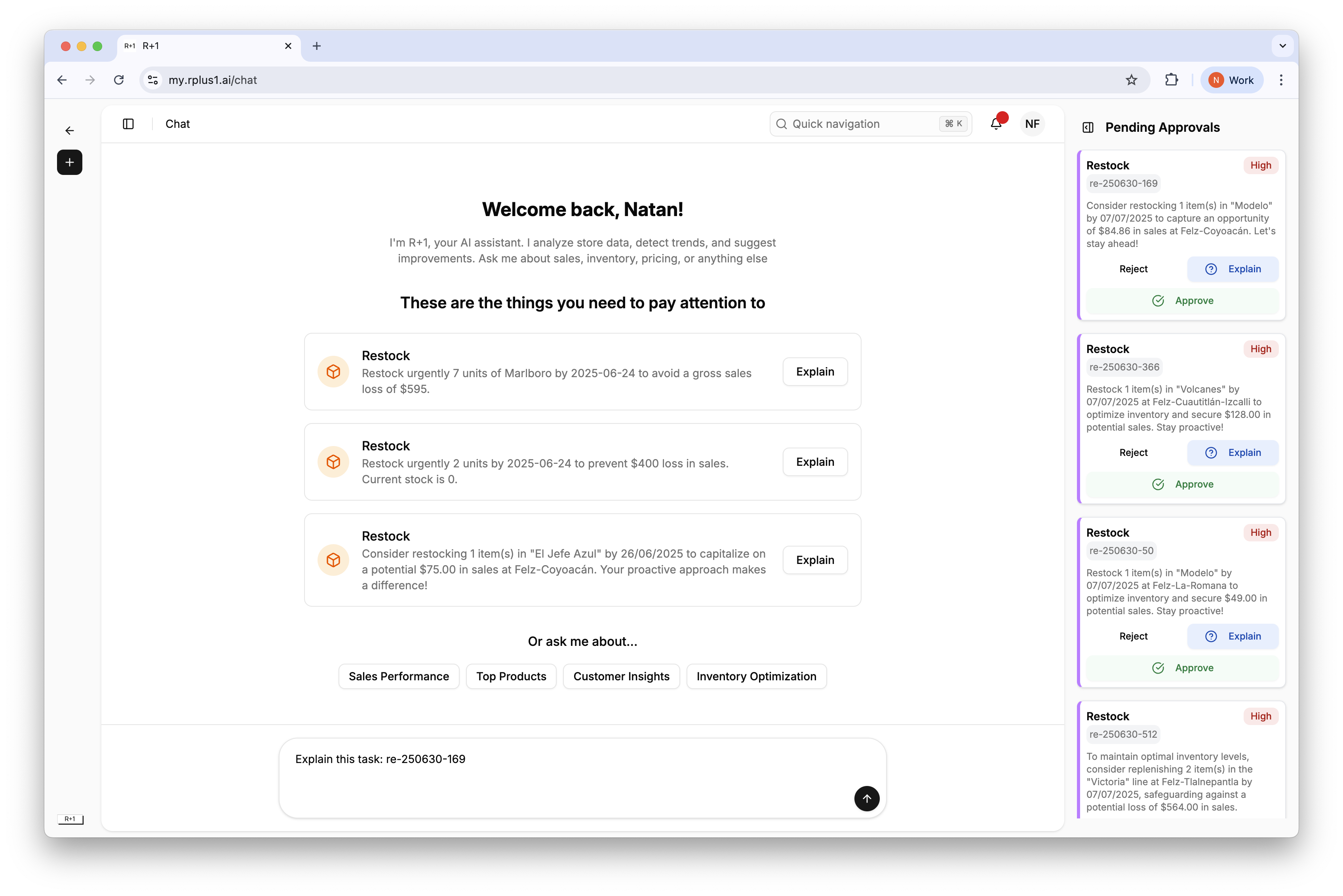Start a new chat with the plus button

pyautogui.click(x=70, y=162)
